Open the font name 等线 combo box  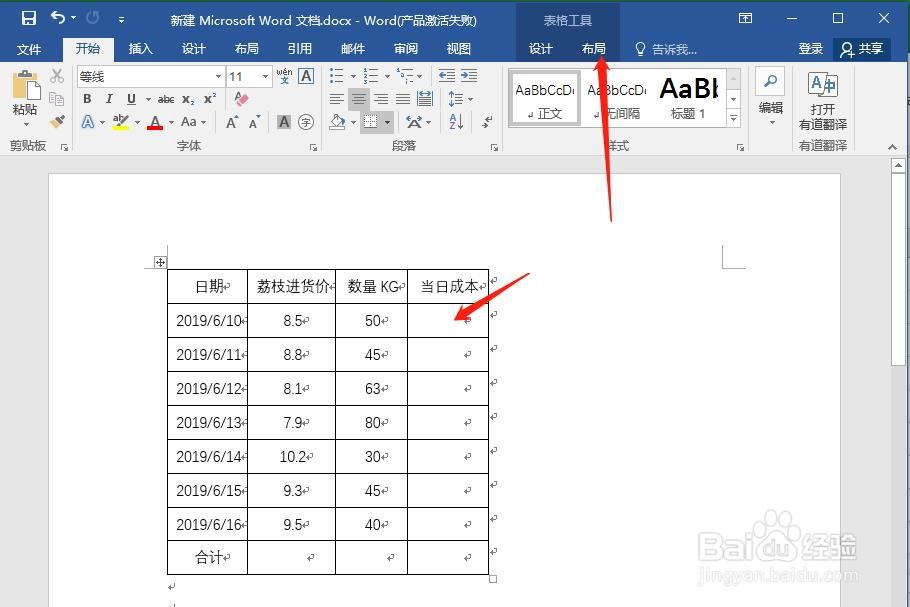pyautogui.click(x=150, y=77)
